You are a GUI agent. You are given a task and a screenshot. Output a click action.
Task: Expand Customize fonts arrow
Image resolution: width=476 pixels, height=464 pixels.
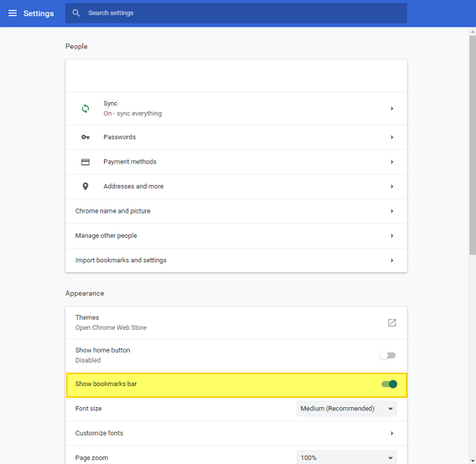[392, 433]
